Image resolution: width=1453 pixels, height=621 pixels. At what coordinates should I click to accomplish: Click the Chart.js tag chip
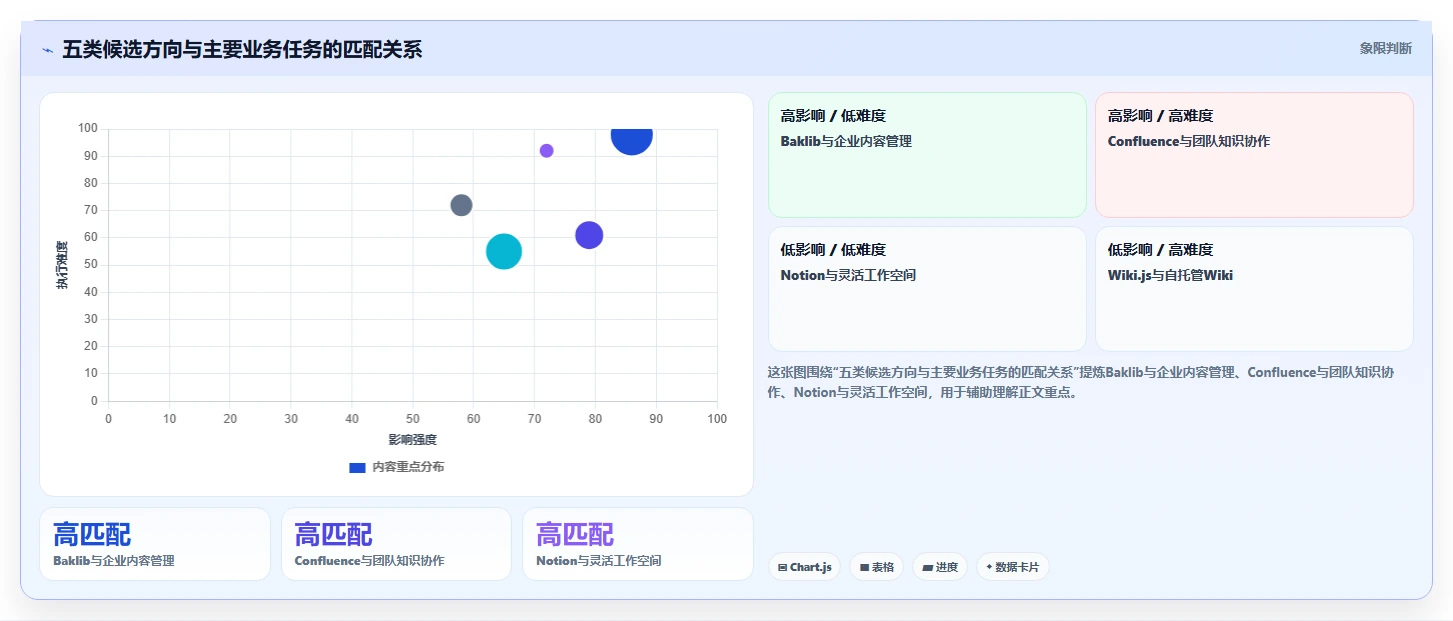(x=805, y=567)
